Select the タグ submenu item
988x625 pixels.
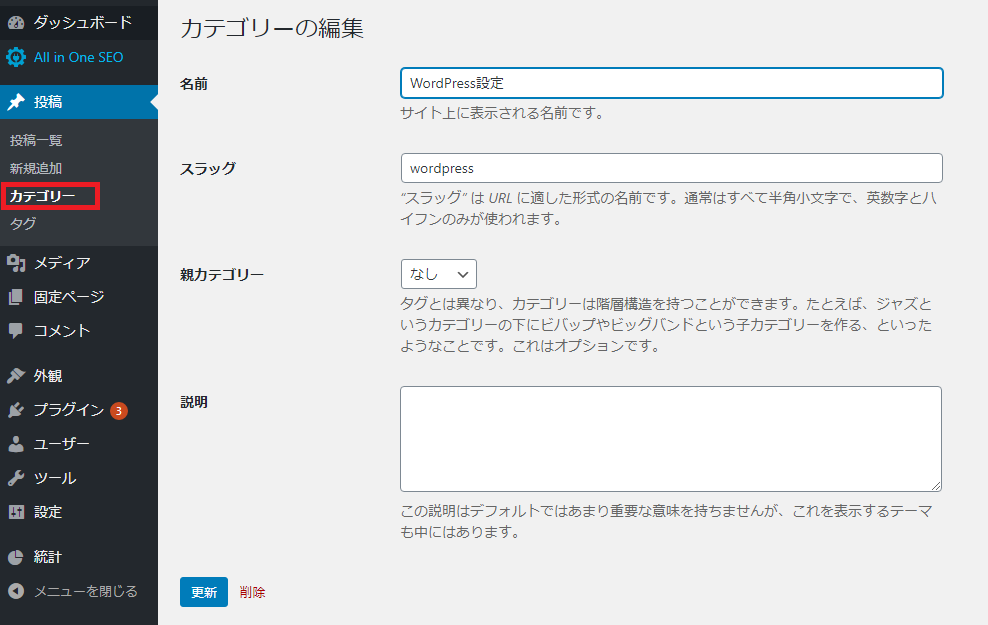(x=23, y=224)
